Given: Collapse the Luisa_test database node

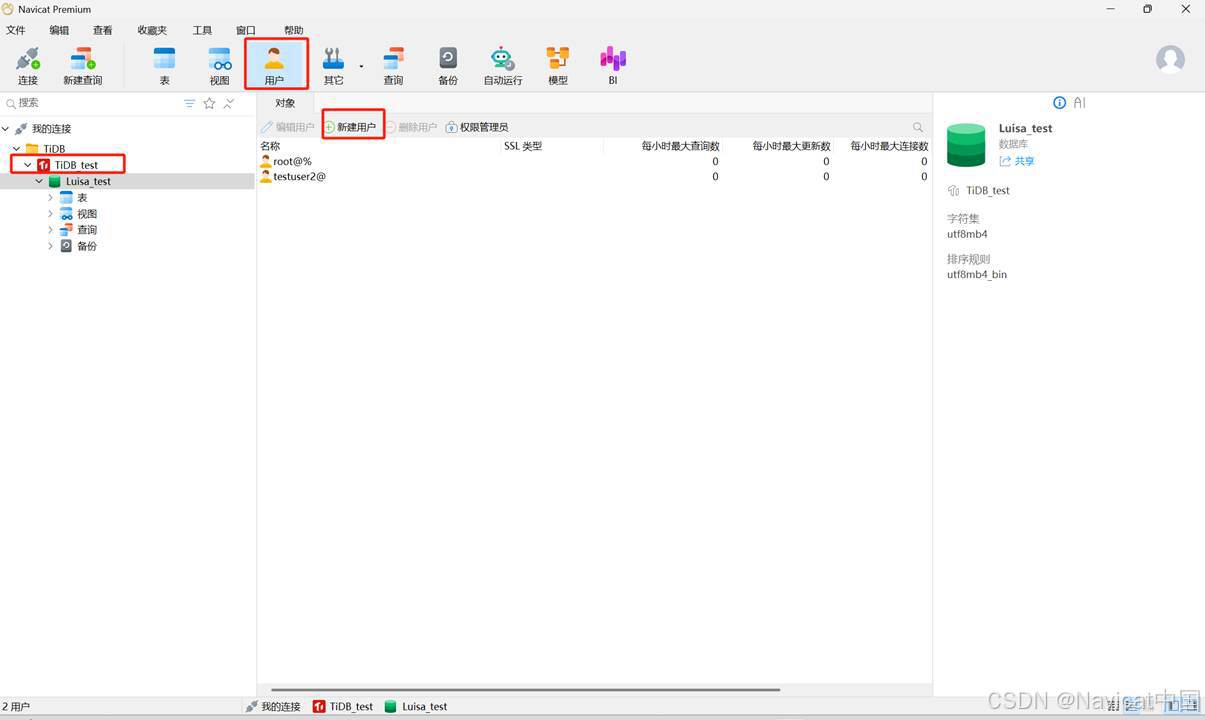Looking at the screenshot, I should (x=39, y=181).
